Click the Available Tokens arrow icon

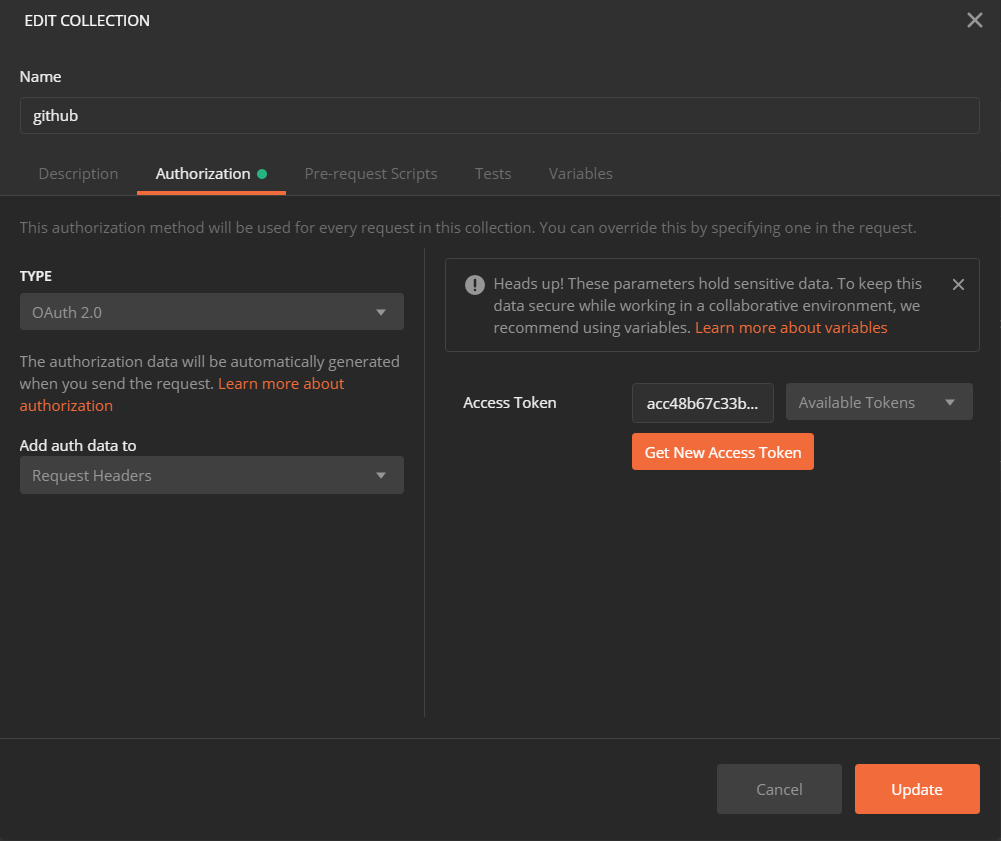coord(949,402)
